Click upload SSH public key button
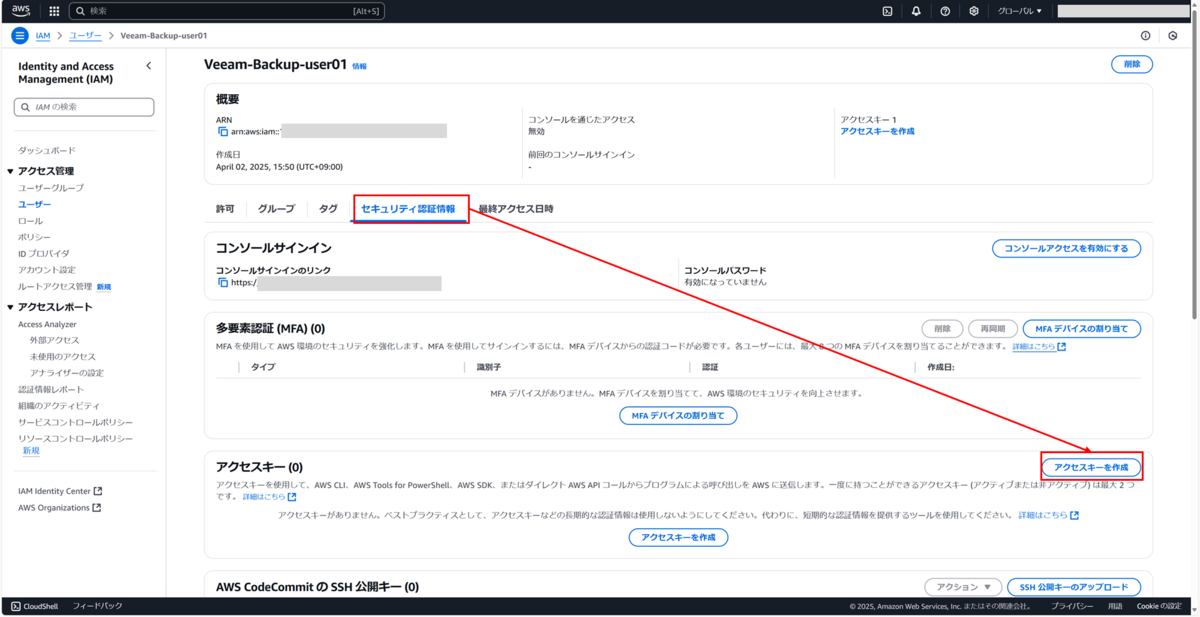 pyautogui.click(x=1073, y=587)
